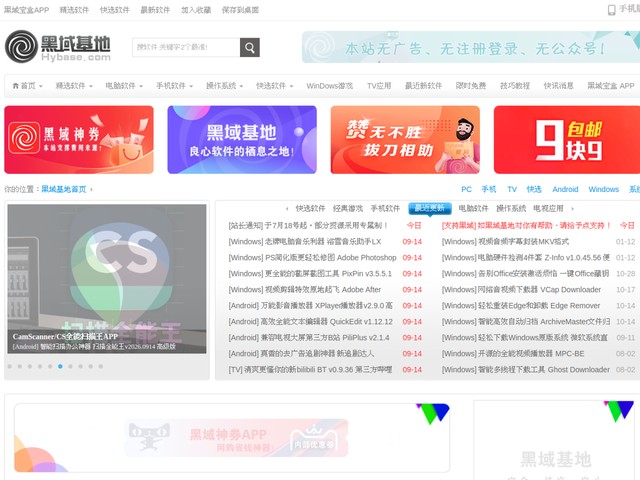The width and height of the screenshot is (640, 480).
Task: Click 保存到桌面 link in top bar
Action: coord(240,10)
